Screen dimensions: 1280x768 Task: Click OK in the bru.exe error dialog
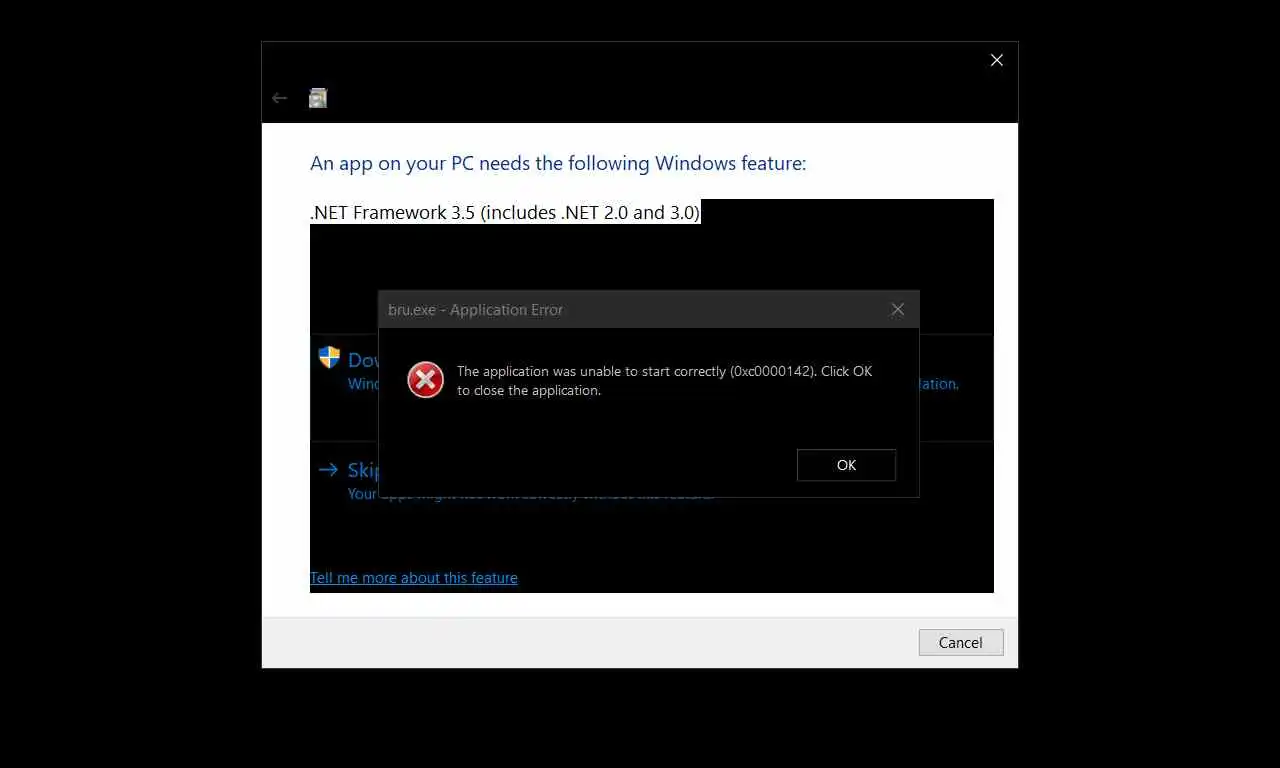pyautogui.click(x=846, y=465)
